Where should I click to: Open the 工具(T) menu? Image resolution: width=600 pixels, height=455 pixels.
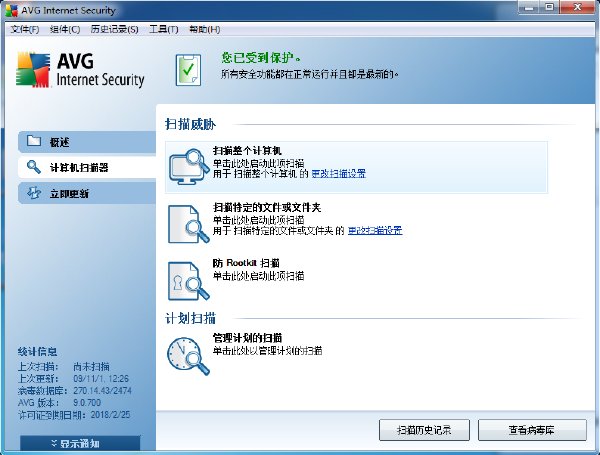pyautogui.click(x=163, y=29)
